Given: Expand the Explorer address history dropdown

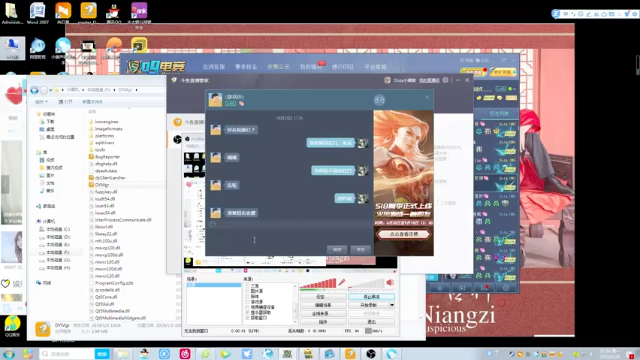Looking at the screenshot, I should tap(51, 90).
